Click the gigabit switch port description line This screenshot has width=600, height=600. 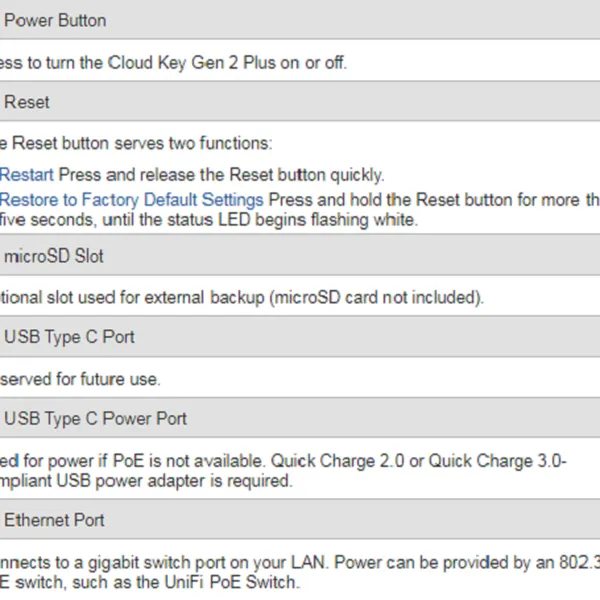pyautogui.click(x=200, y=562)
